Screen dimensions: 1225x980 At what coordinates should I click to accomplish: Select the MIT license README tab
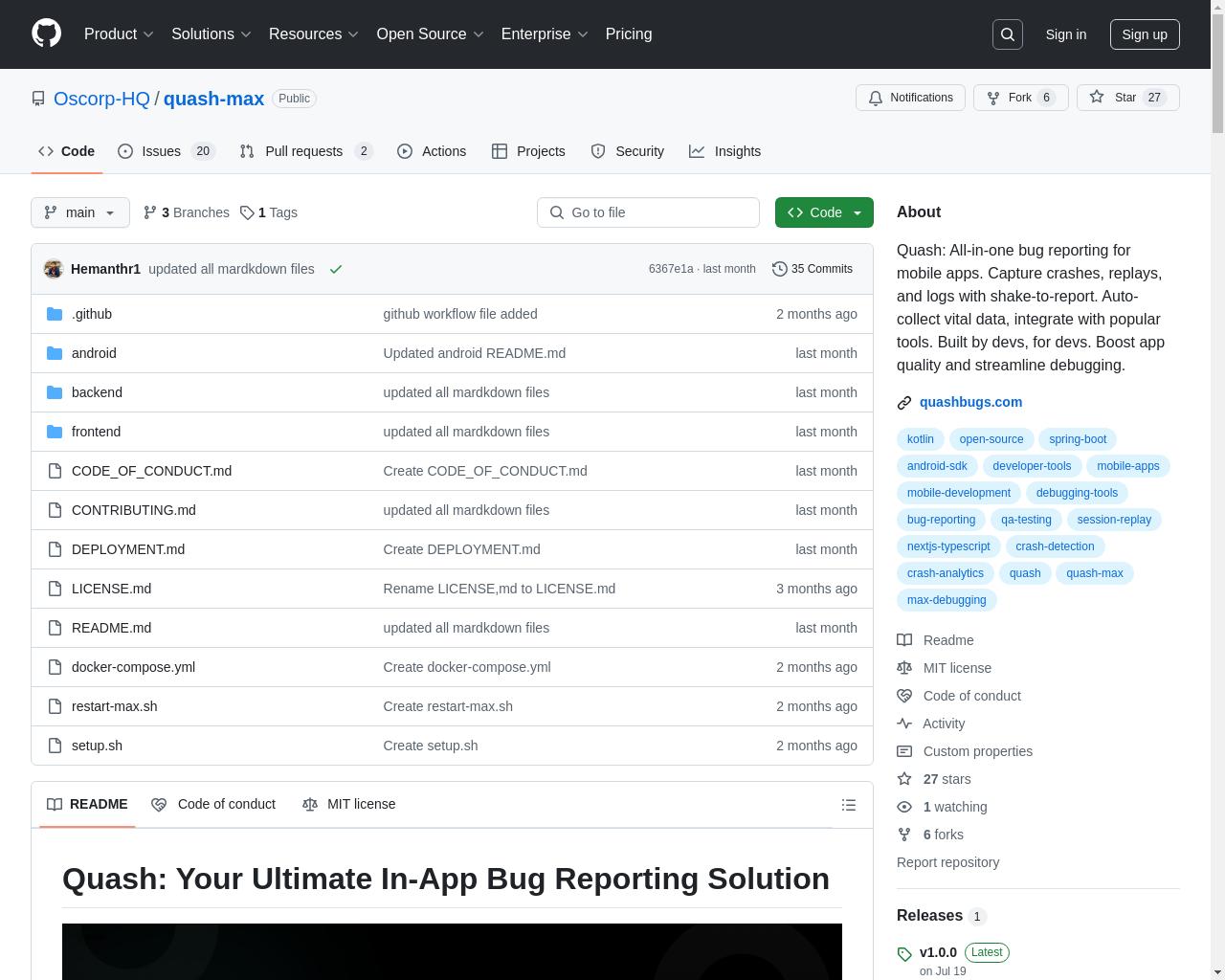pyautogui.click(x=348, y=804)
